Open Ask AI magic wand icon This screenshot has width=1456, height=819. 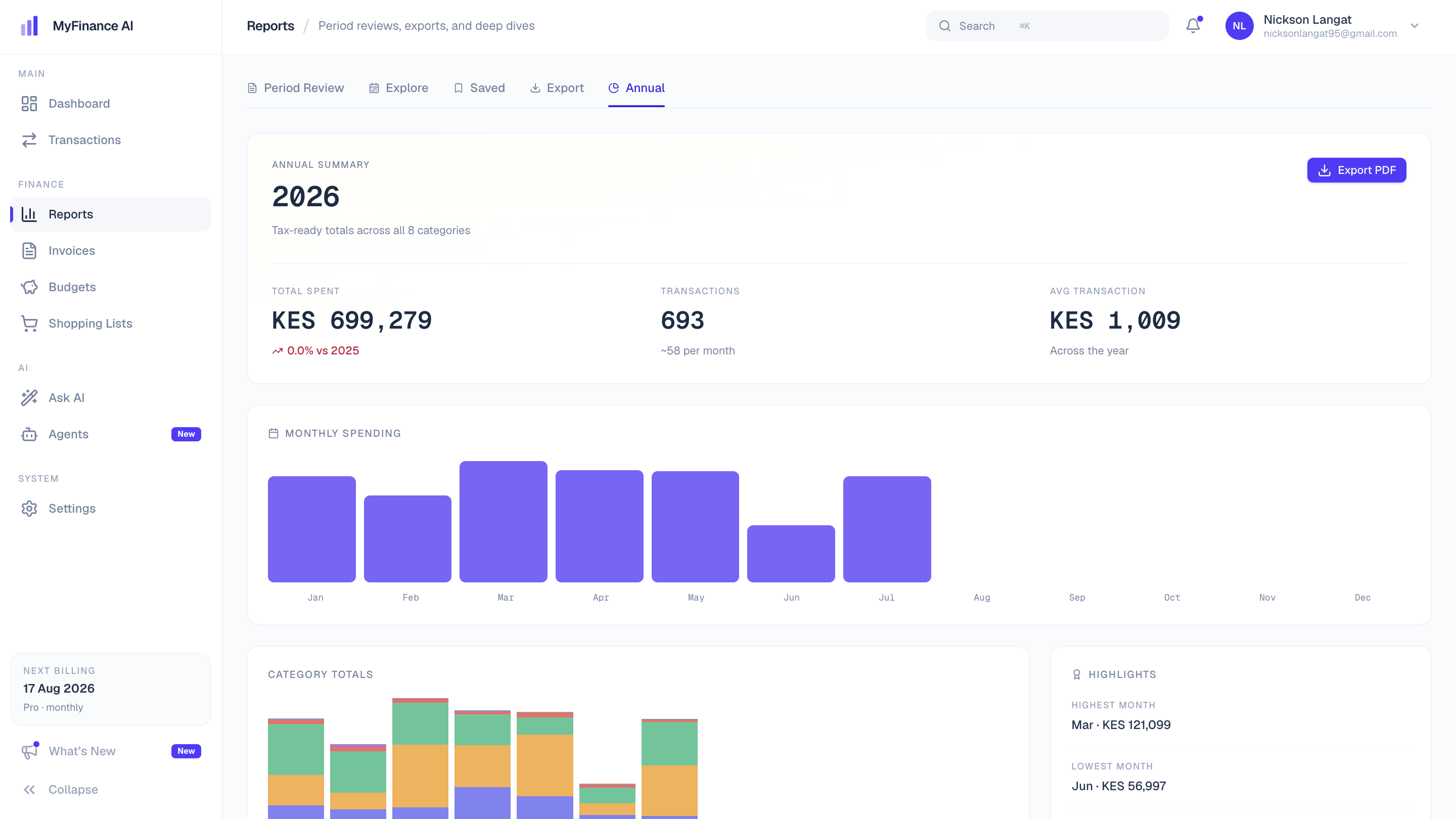tap(29, 398)
